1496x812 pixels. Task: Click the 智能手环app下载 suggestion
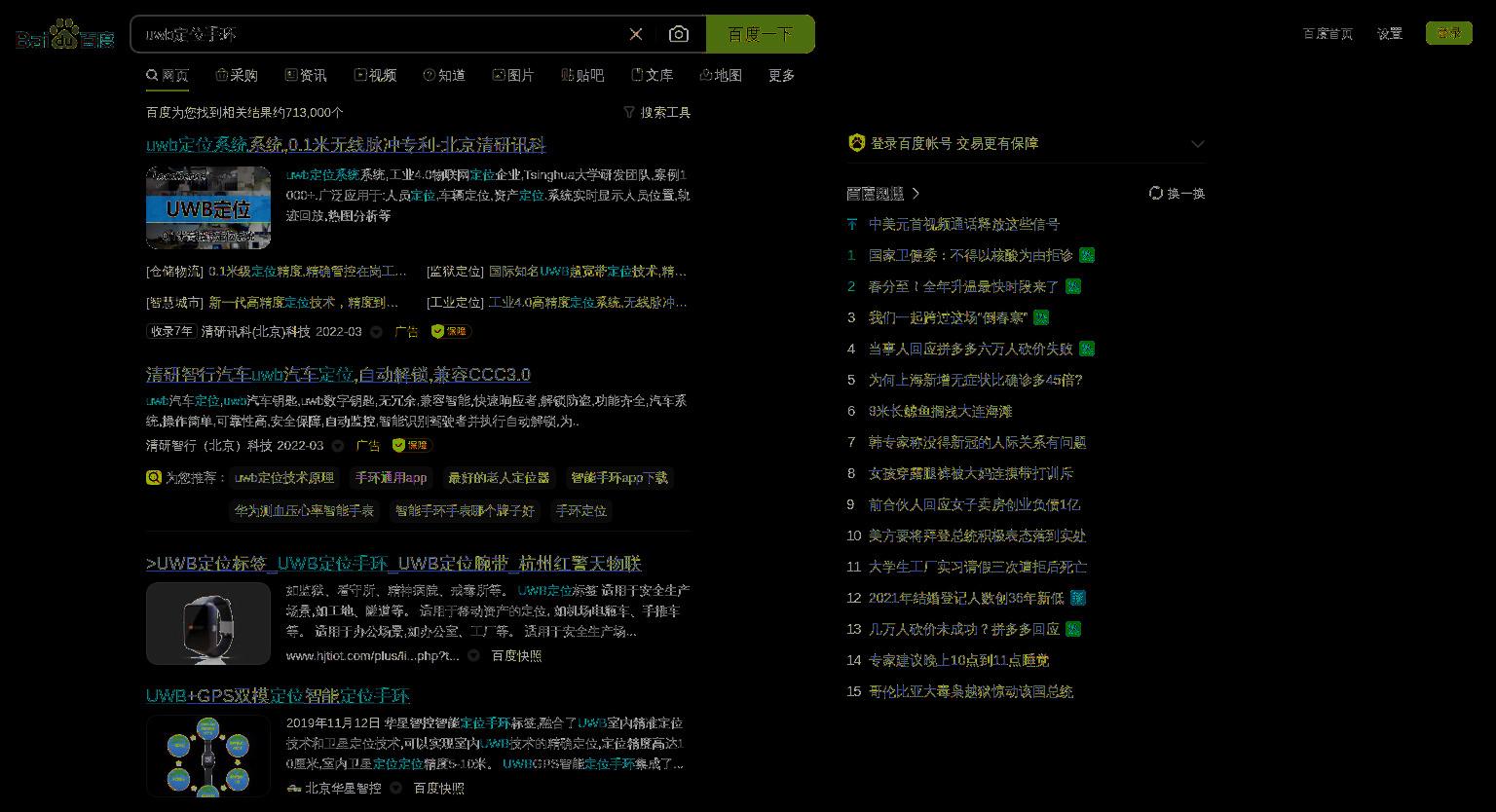click(619, 478)
